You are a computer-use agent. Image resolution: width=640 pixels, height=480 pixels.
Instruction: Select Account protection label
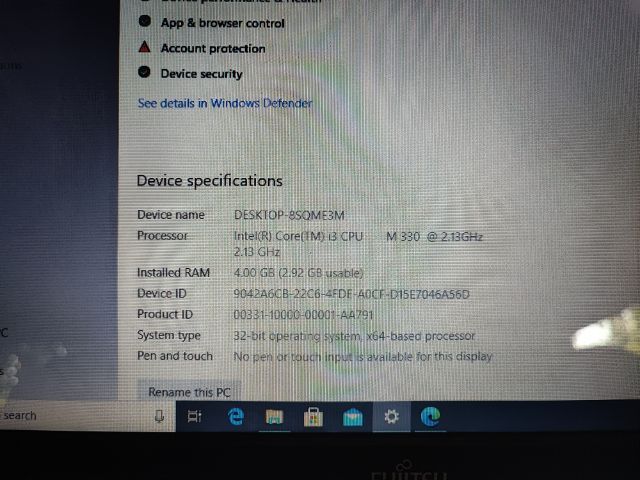pos(213,49)
